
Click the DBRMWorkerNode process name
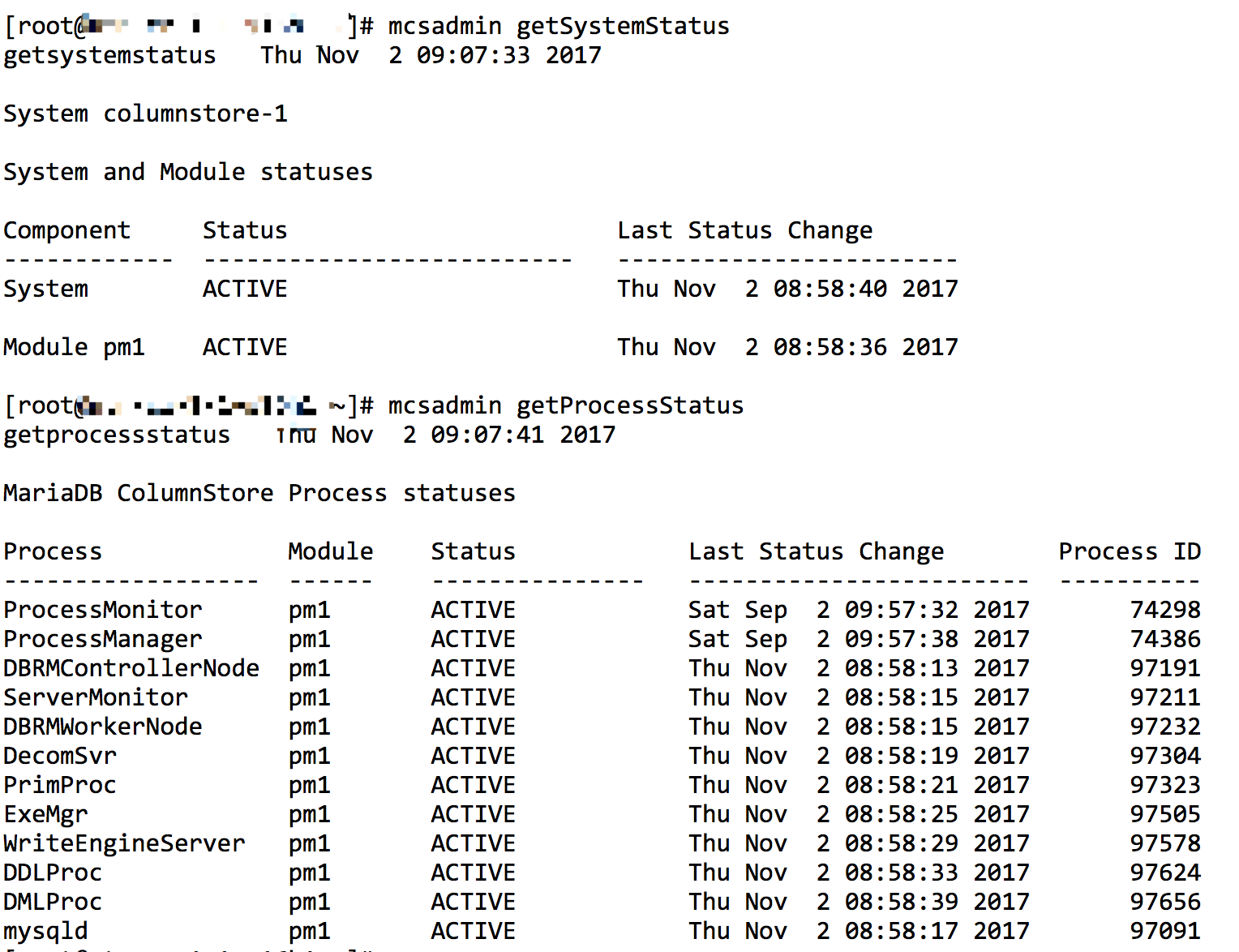103,727
